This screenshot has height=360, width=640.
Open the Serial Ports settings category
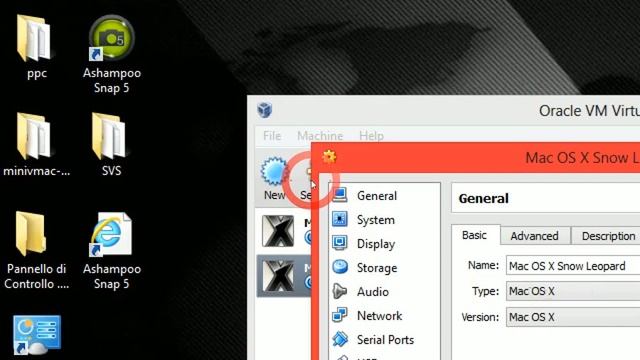pos(385,340)
